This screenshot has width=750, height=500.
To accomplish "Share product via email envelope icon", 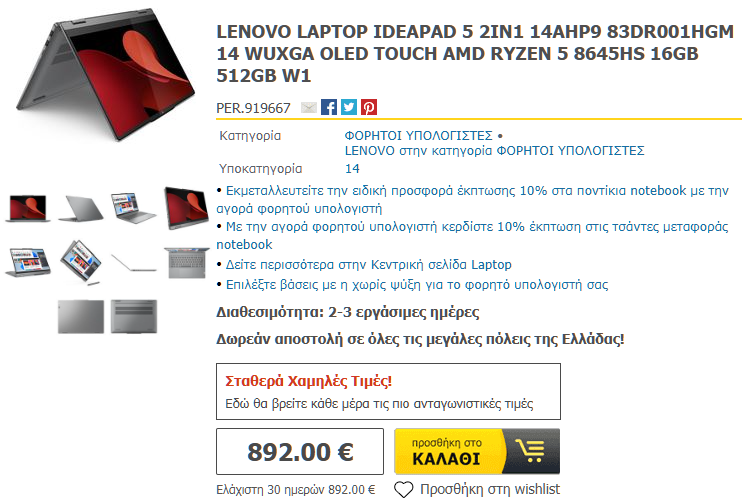I will (x=309, y=108).
